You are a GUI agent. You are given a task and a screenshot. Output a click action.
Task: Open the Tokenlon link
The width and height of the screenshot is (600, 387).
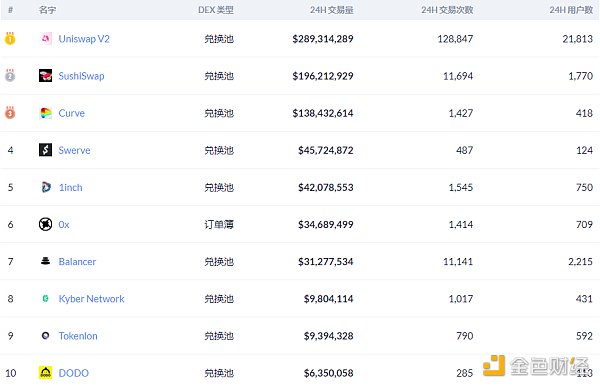[x=78, y=336]
